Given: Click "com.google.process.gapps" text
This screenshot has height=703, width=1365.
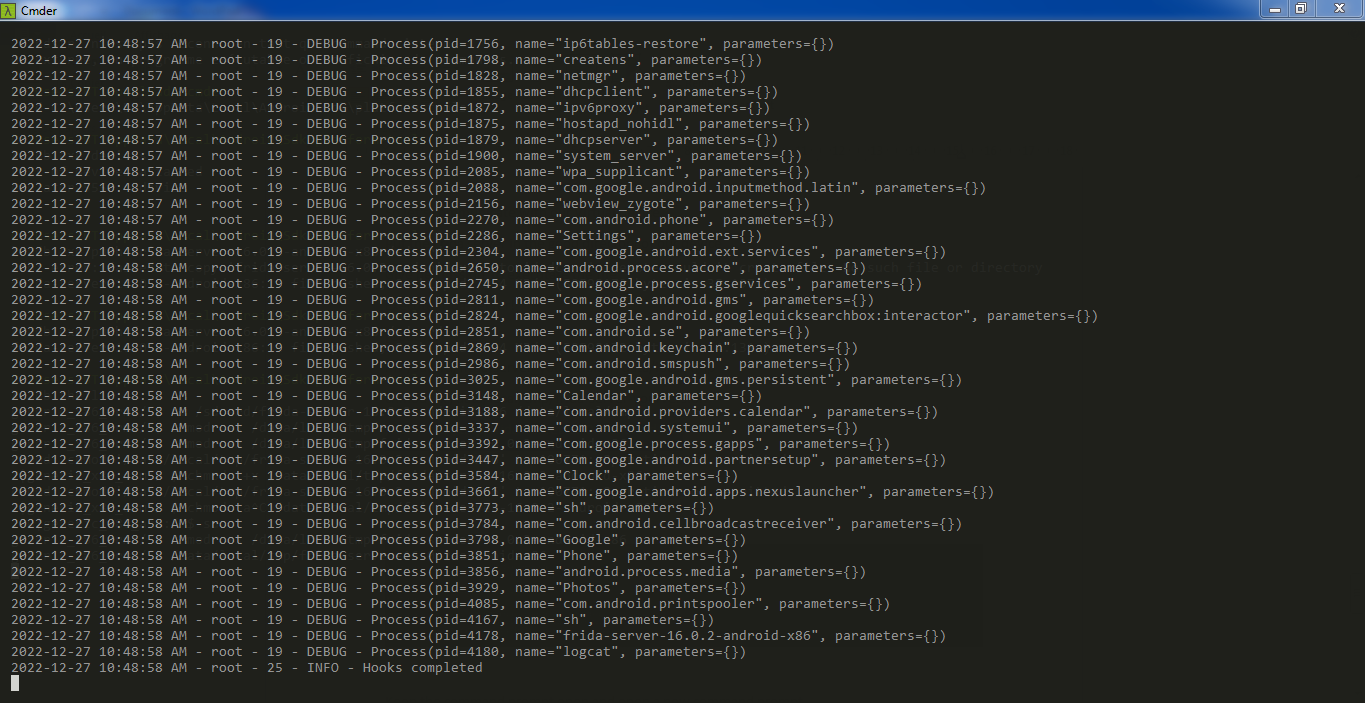Looking at the screenshot, I should [659, 444].
